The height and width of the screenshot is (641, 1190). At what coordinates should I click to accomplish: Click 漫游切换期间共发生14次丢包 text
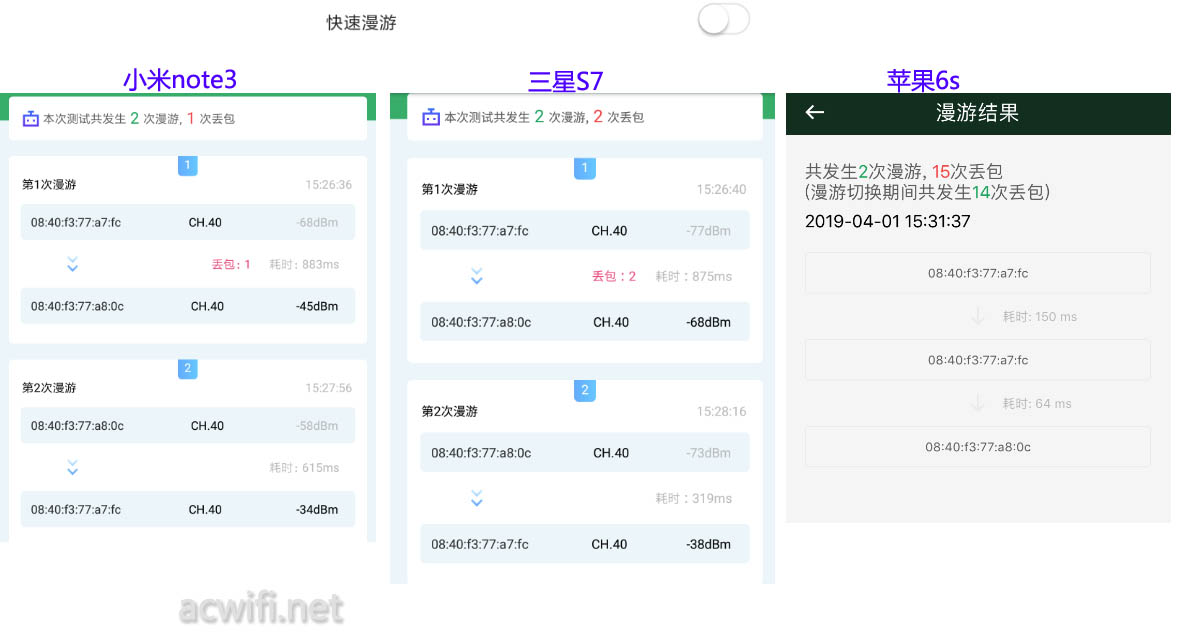[x=927, y=193]
